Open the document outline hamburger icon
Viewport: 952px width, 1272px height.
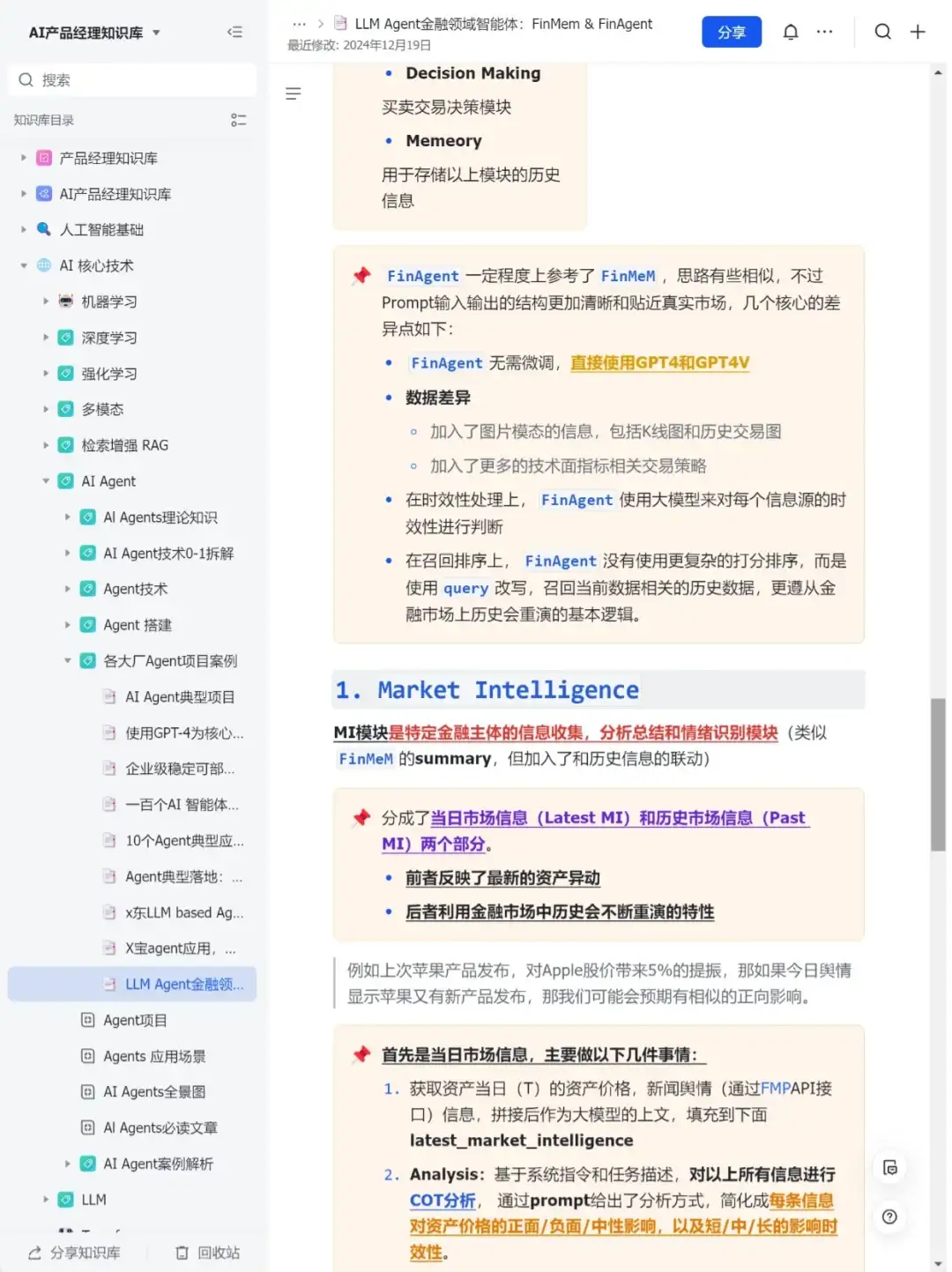tap(294, 93)
